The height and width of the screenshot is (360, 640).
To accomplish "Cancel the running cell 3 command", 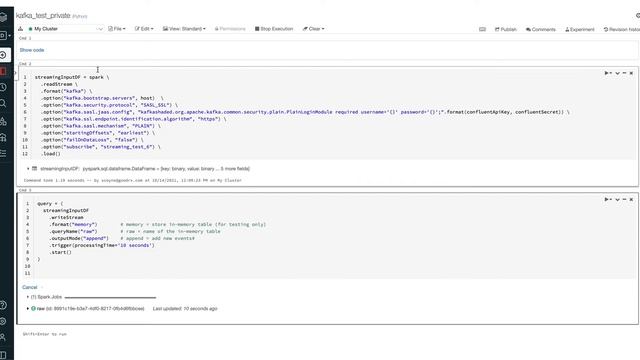I will click(x=29, y=287).
